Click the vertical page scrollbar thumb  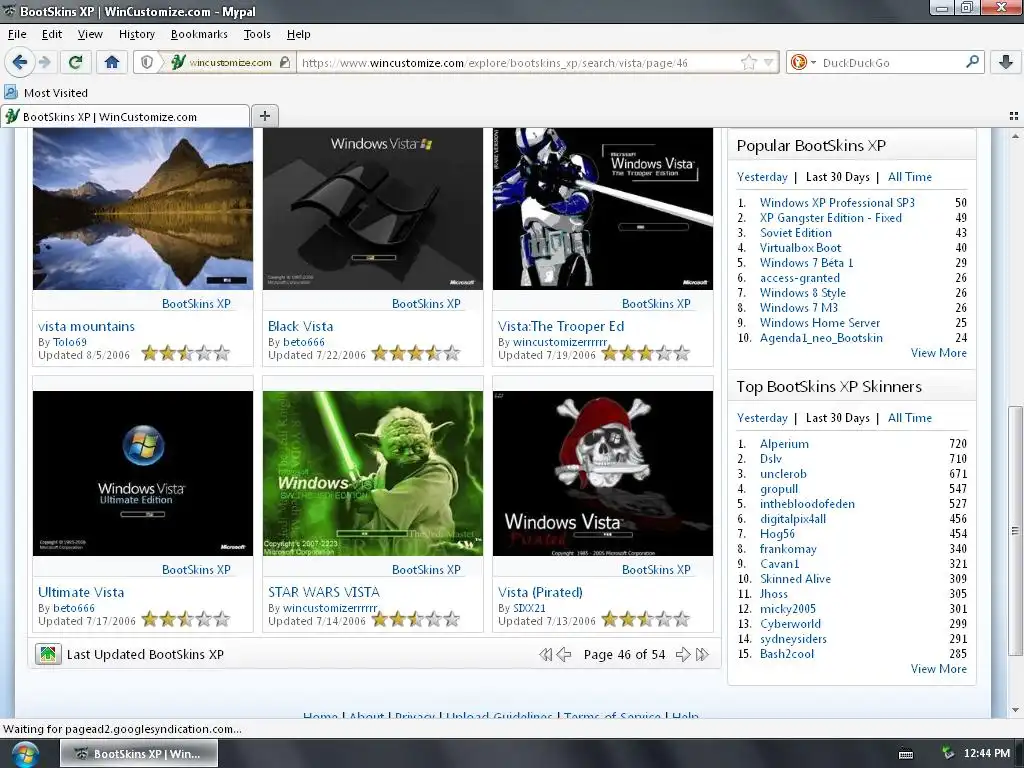(1015, 530)
